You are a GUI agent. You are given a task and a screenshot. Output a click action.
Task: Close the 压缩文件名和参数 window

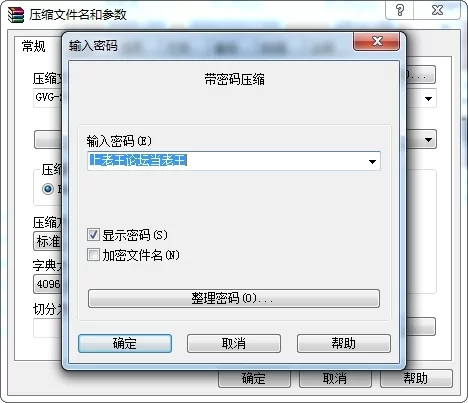pyautogui.click(x=437, y=10)
